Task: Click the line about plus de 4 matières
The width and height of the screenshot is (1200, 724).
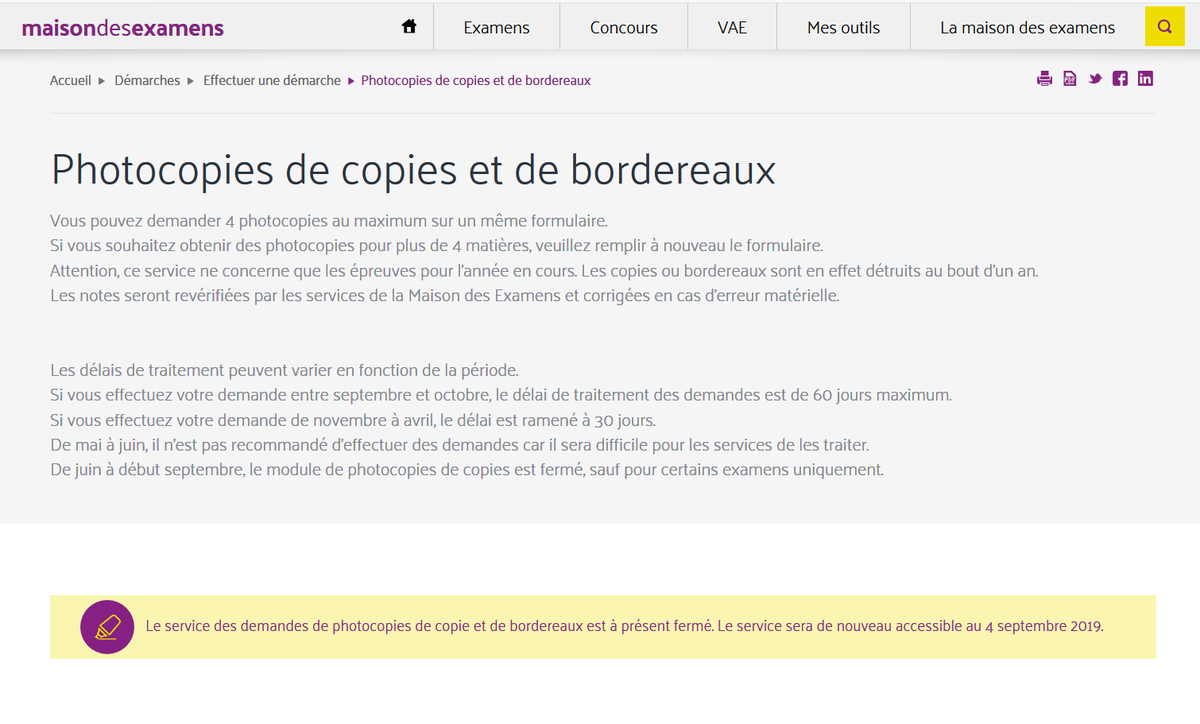Action: [437, 245]
